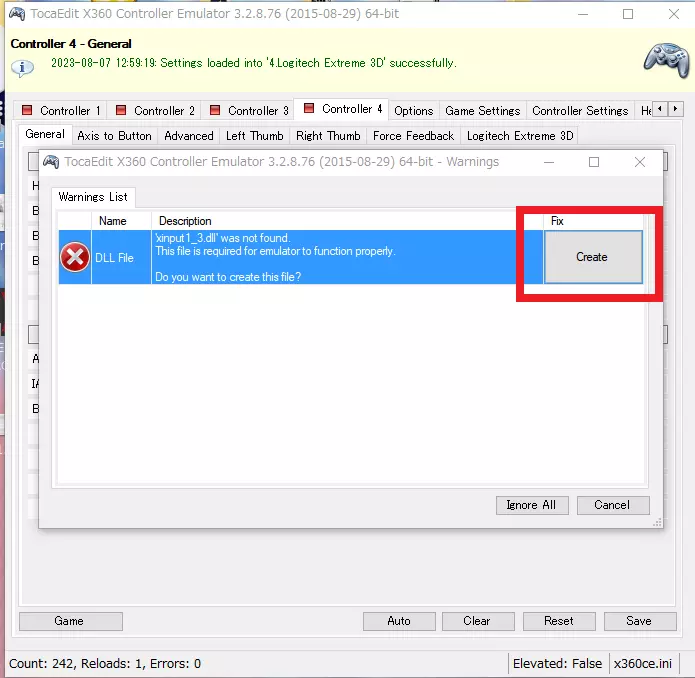Click the Create button to fix the DLL
Screen dimensions: 695x678
[593, 257]
